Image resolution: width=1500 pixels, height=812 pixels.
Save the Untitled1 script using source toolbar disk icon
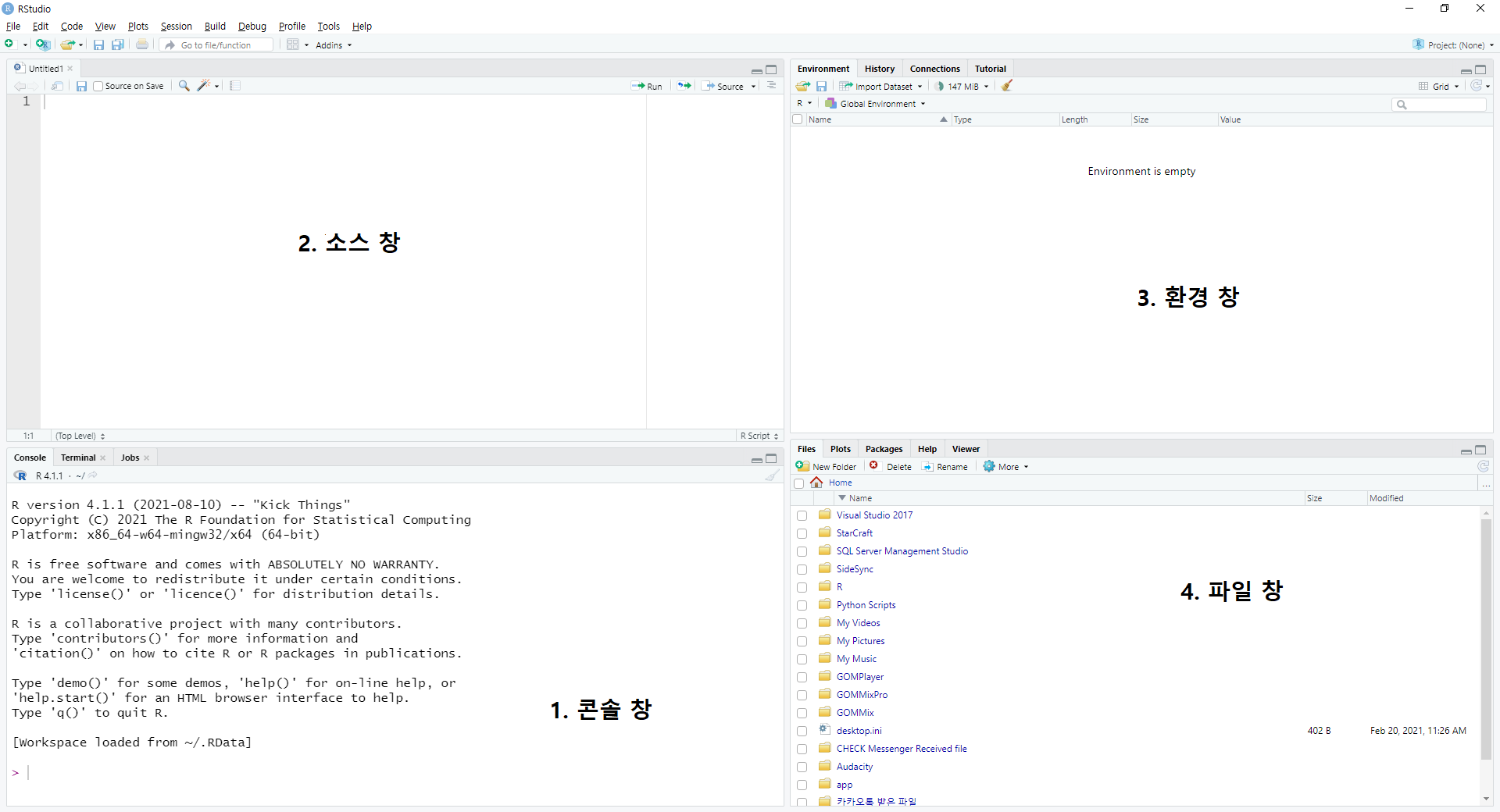click(81, 86)
